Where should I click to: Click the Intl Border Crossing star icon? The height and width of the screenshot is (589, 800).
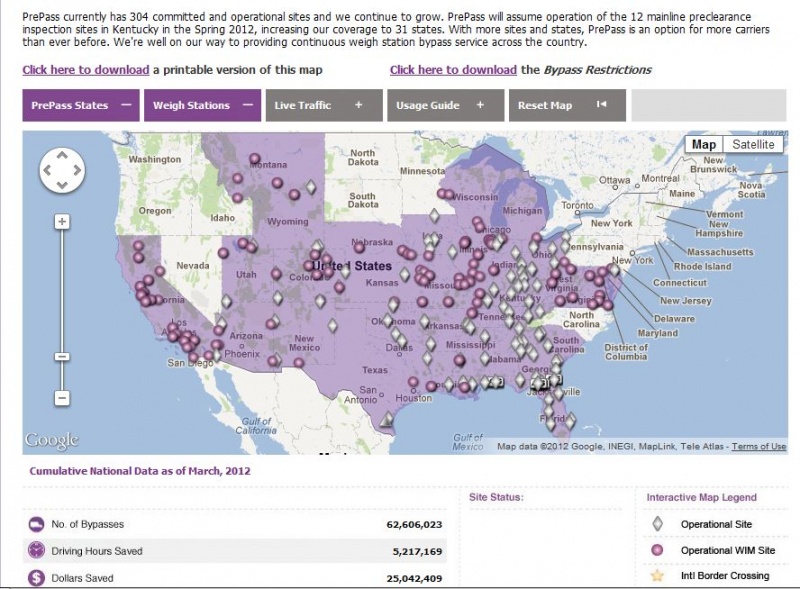click(657, 575)
